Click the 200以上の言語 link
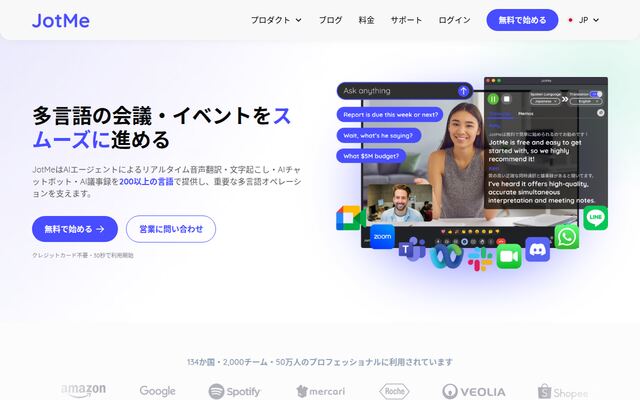 tap(146, 182)
